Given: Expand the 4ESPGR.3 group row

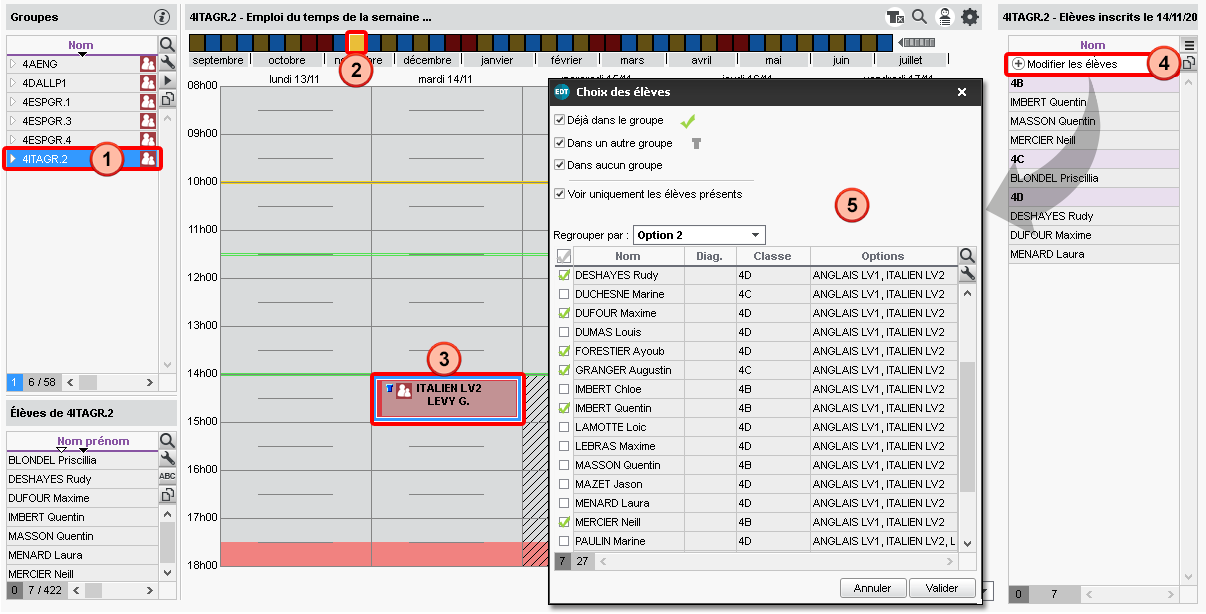Looking at the screenshot, I should point(13,120).
